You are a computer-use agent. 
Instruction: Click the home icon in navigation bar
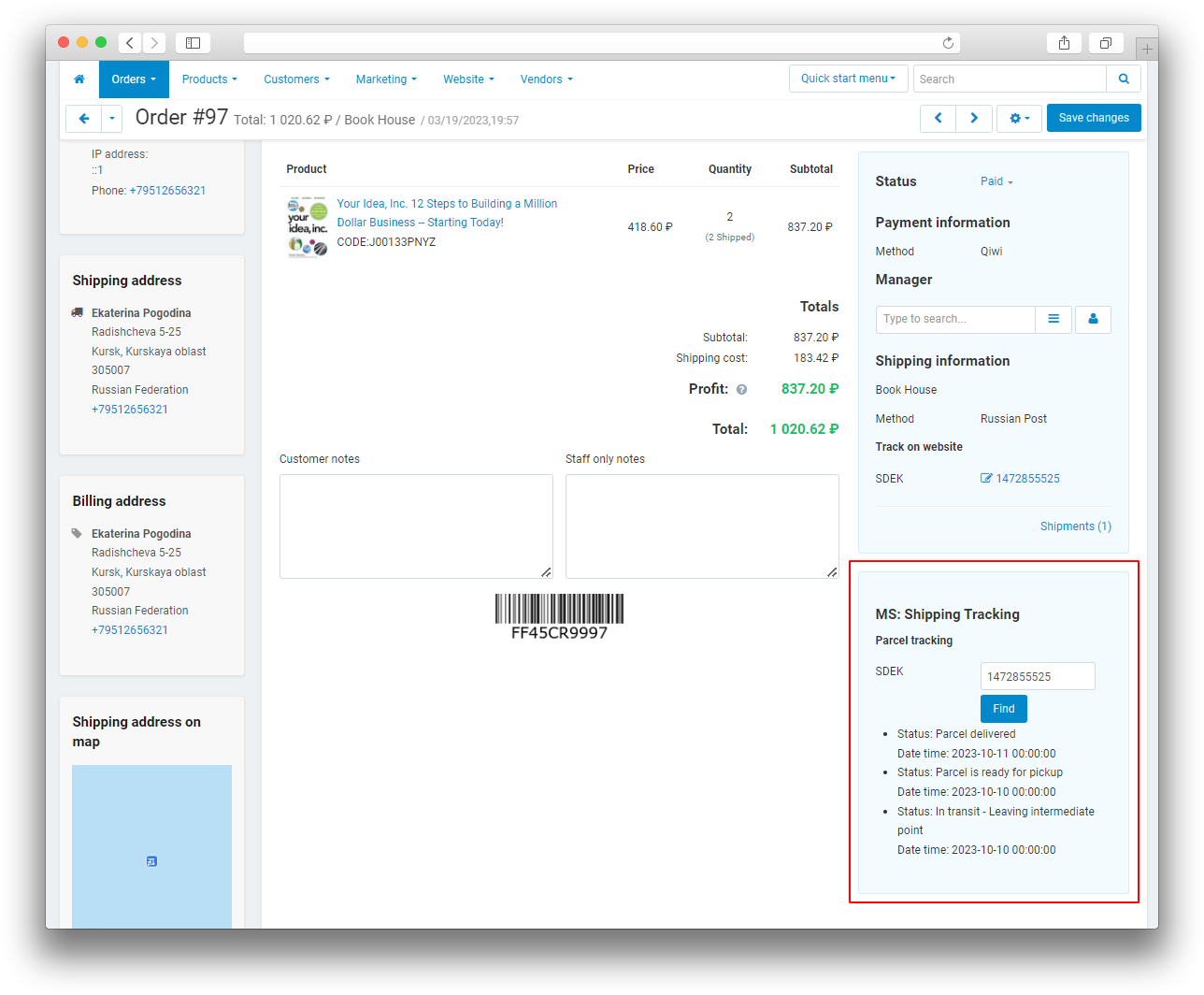coord(79,79)
